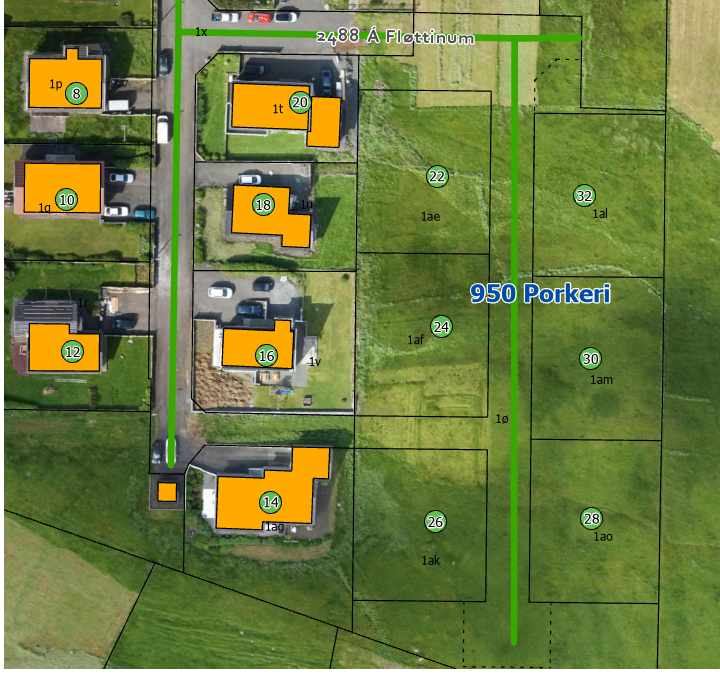Viewport: 720px width, 679px height.
Task: Select the address marker 26
Action: (435, 522)
